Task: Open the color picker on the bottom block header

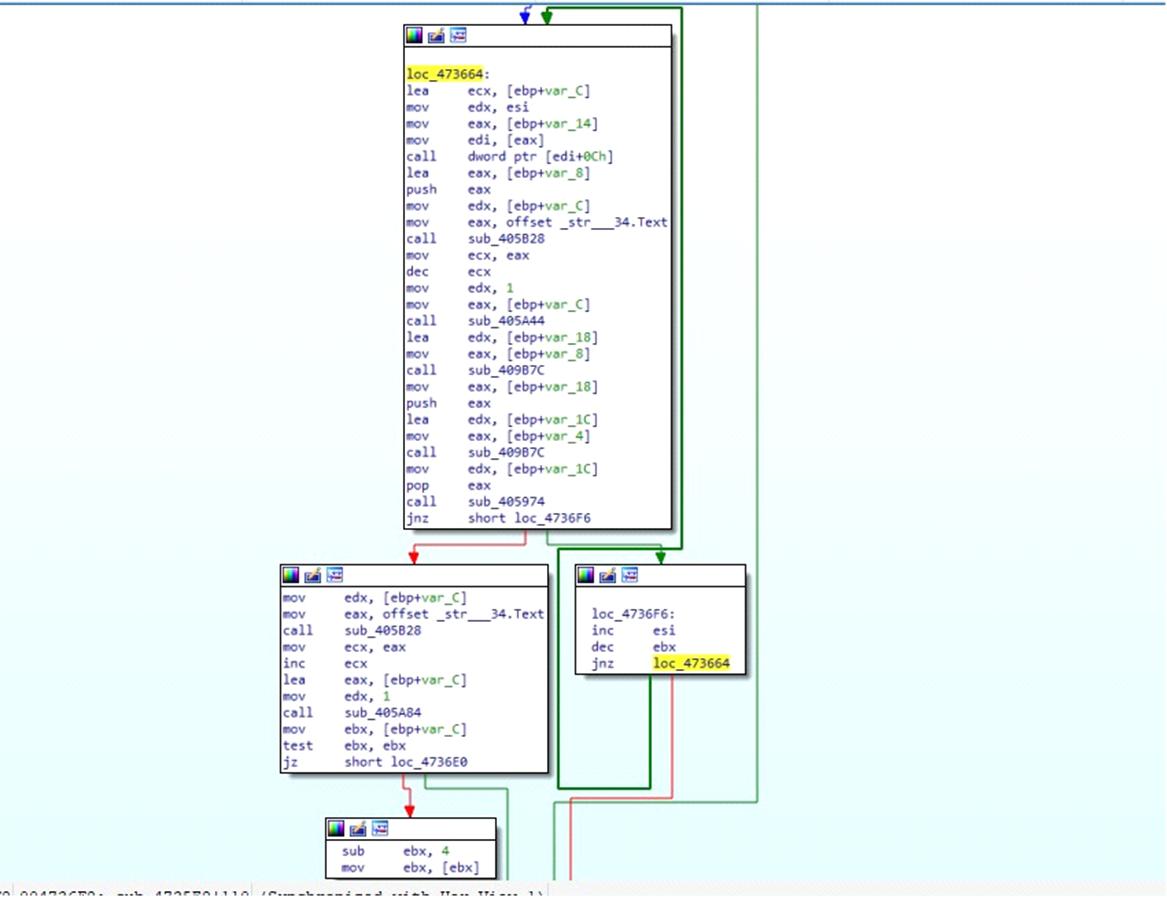Action: 336,828
